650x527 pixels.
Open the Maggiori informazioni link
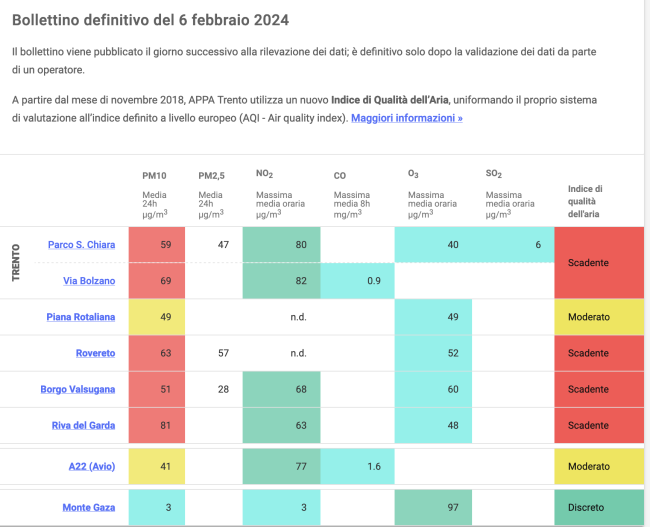(x=406, y=118)
